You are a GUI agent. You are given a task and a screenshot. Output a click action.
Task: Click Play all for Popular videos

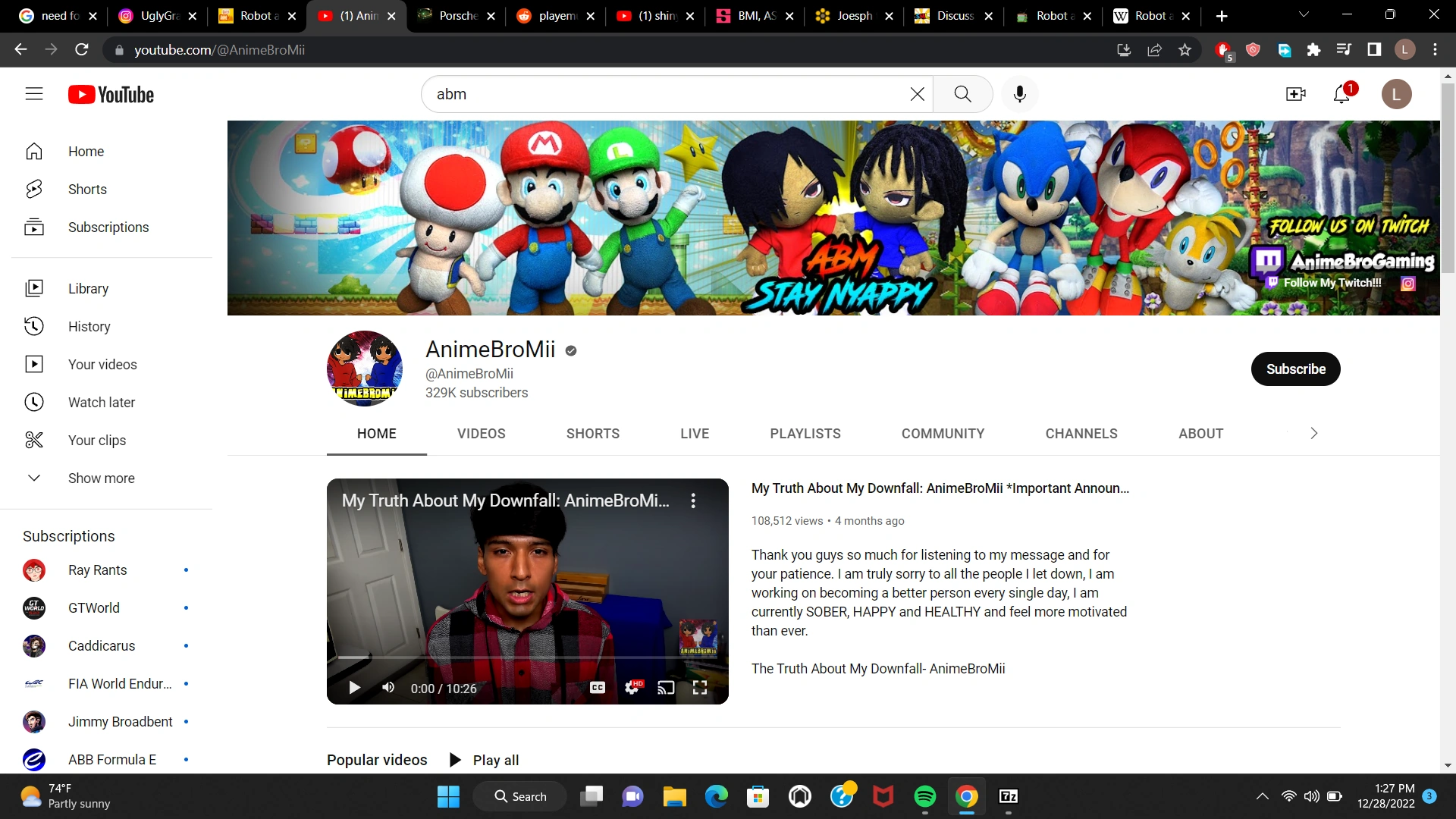[485, 760]
